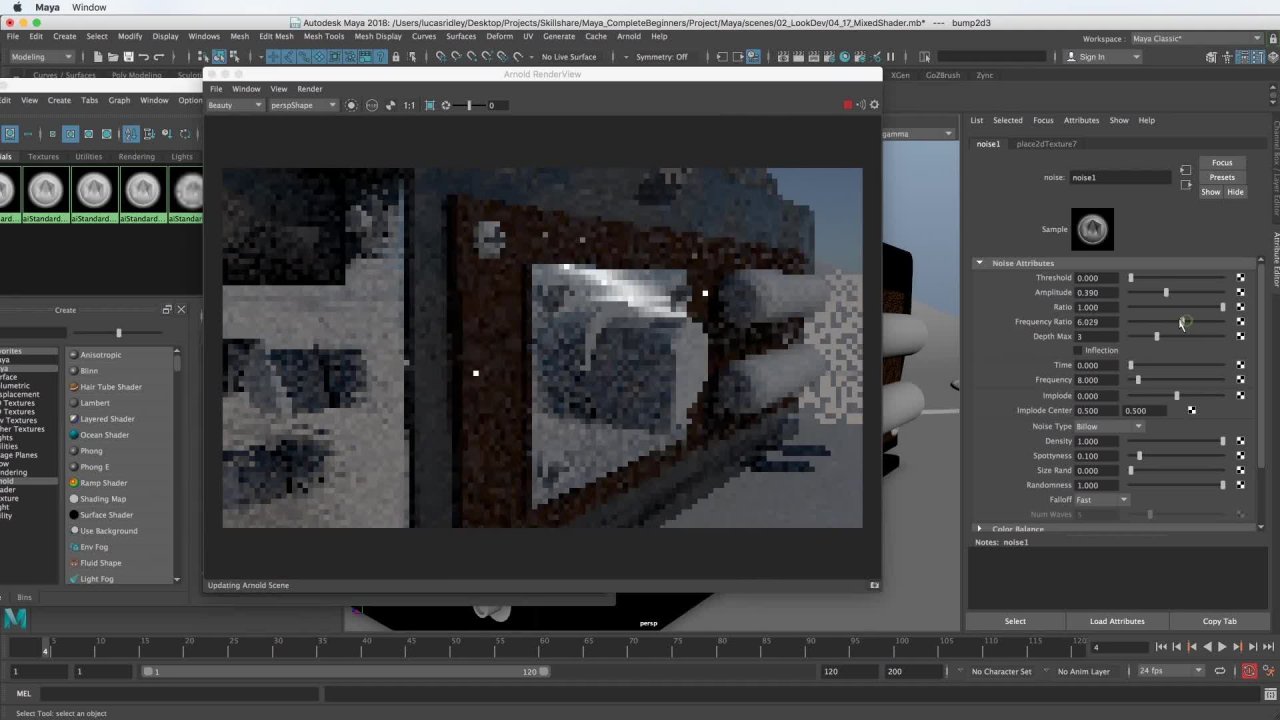This screenshot has width=1280, height=720.
Task: Toggle the auto key button
Action: click(x=1249, y=671)
